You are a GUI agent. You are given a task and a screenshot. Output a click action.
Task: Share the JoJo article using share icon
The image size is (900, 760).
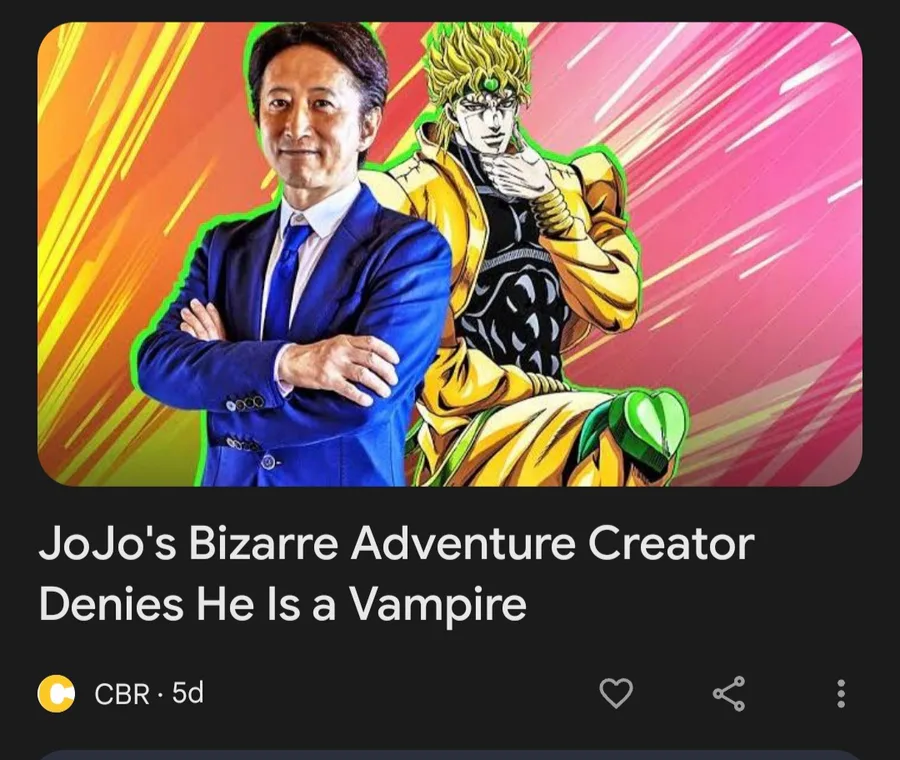[x=729, y=693]
